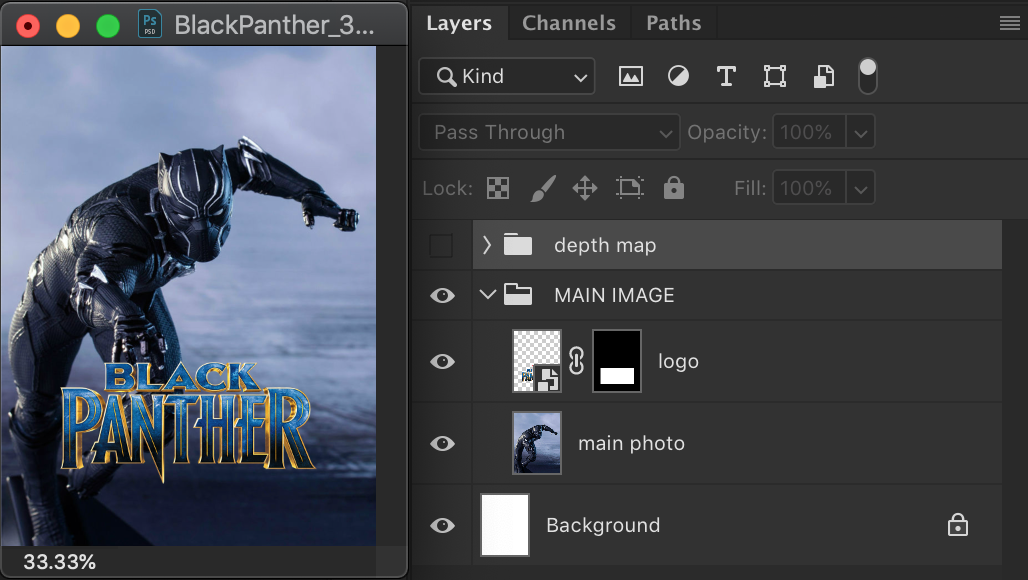The height and width of the screenshot is (580, 1028).
Task: Hide the main photo layer
Action: pyautogui.click(x=443, y=444)
